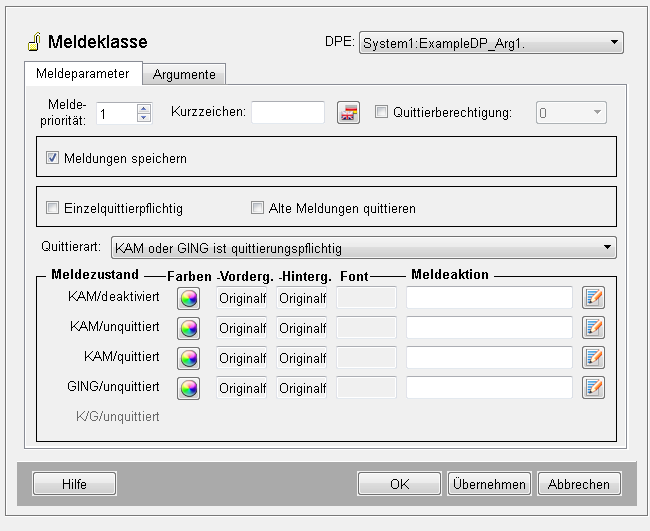Image resolution: width=650 pixels, height=531 pixels.
Task: Click into the Kurzzeichen text field
Action: click(x=288, y=113)
